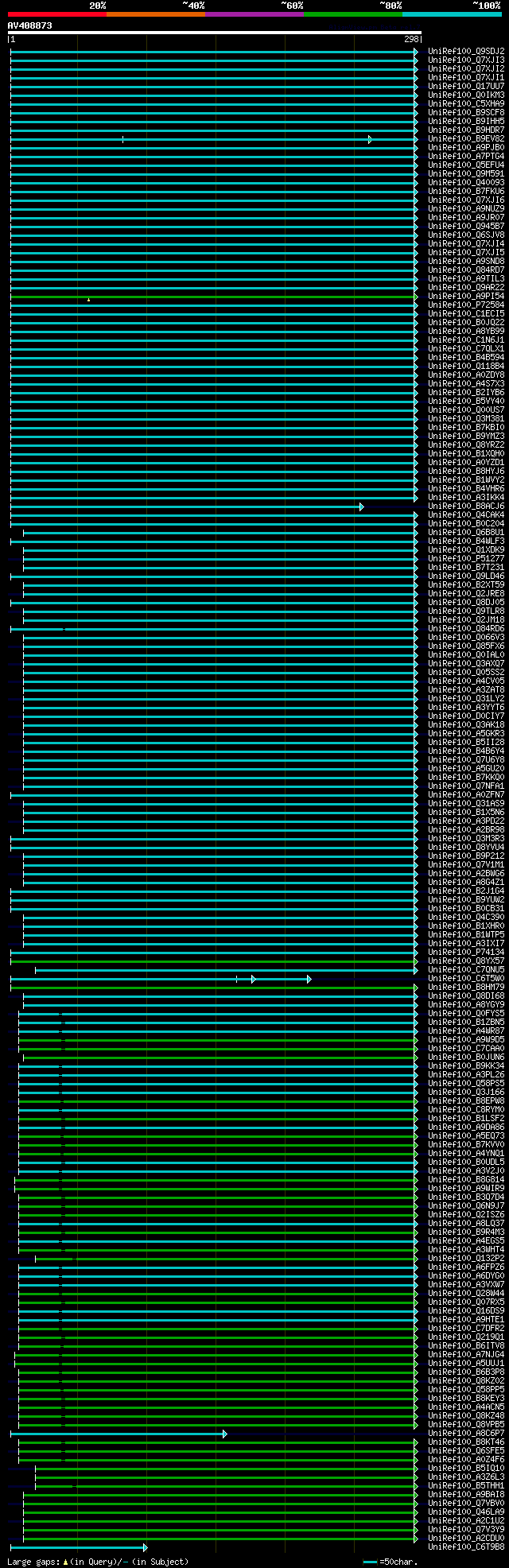
Task: Click the alignment arrowhead on the UniRef100_B9EV82 row
Action: coord(370,139)
